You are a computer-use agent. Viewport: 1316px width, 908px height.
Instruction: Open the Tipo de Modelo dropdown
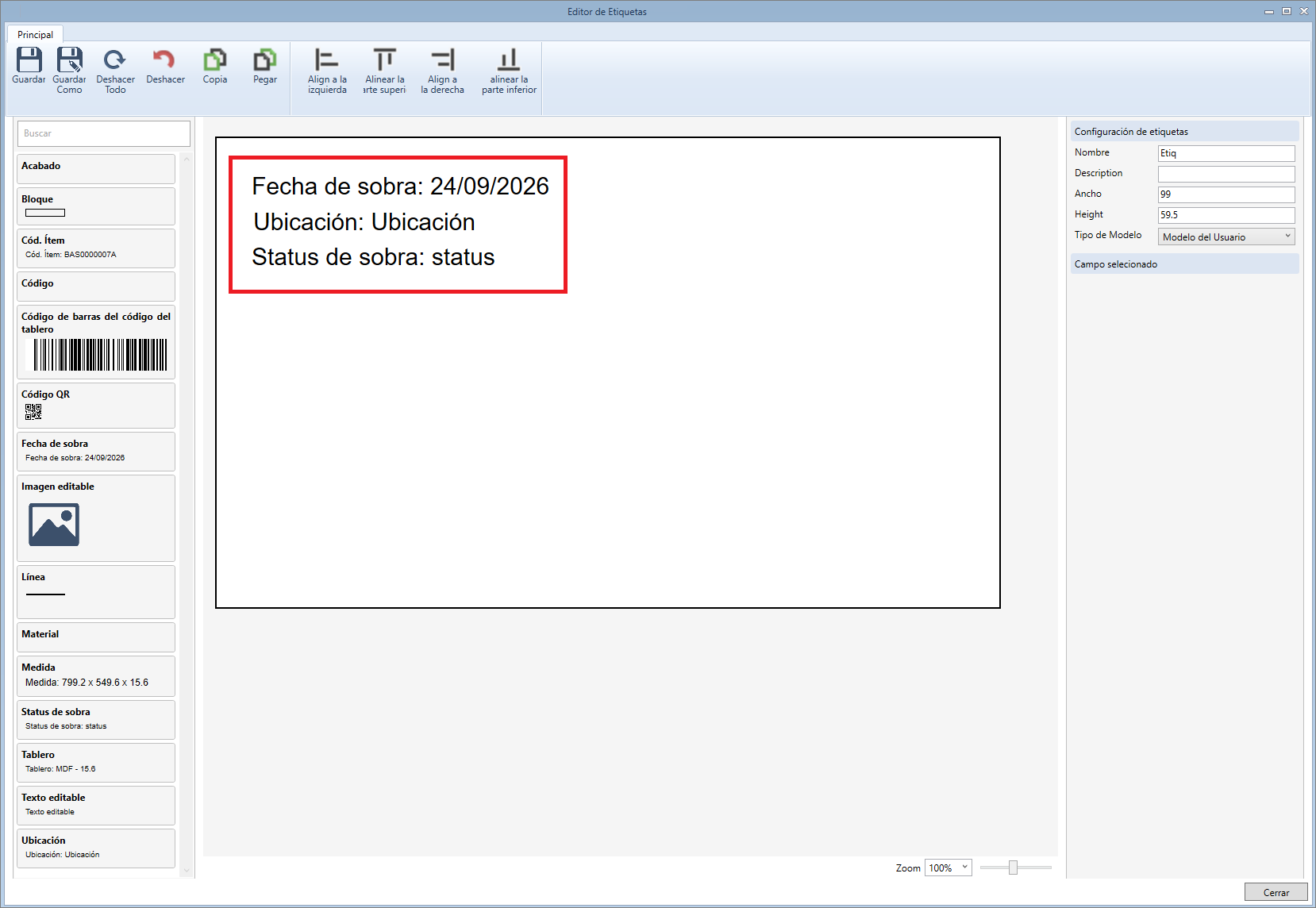pyautogui.click(x=1226, y=237)
